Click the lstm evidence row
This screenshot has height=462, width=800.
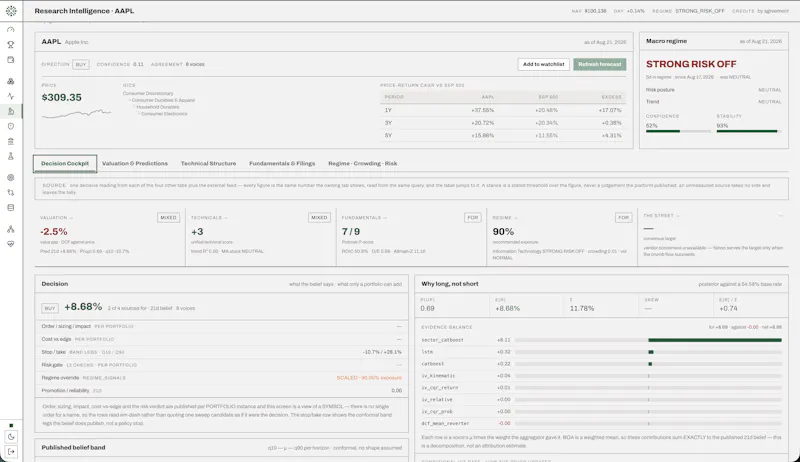coord(601,352)
